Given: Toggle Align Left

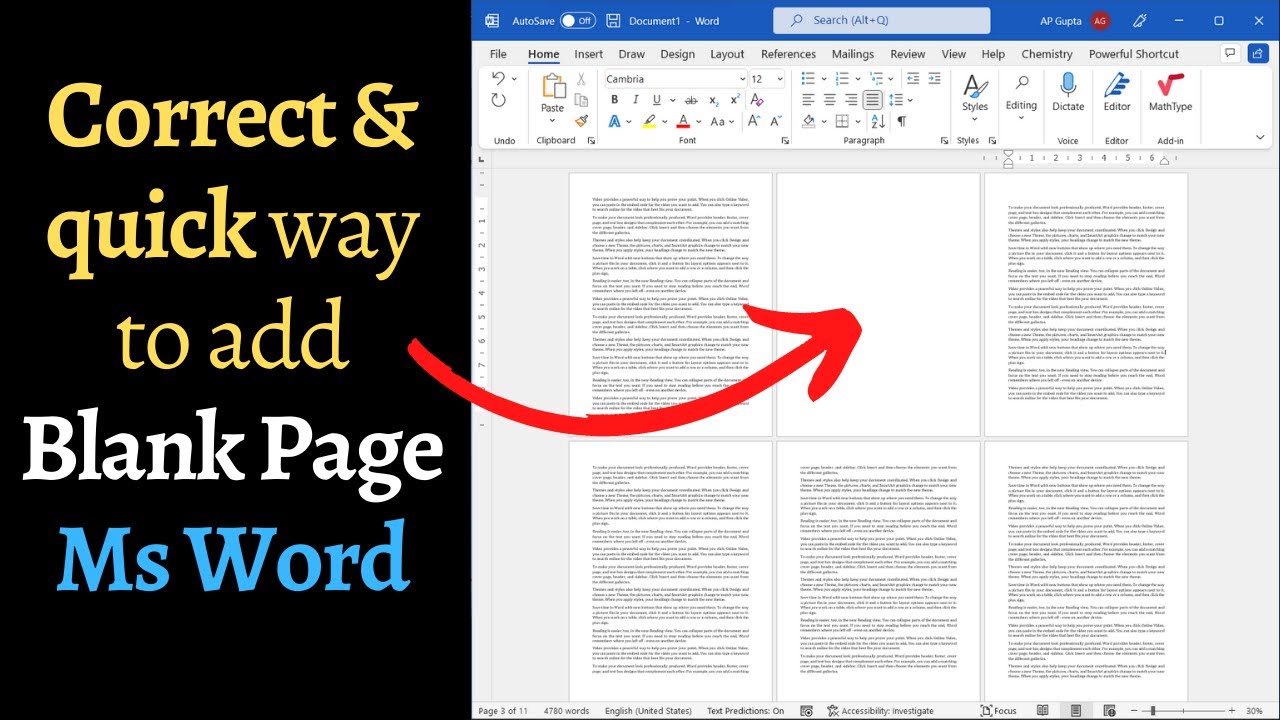Looking at the screenshot, I should pos(808,100).
